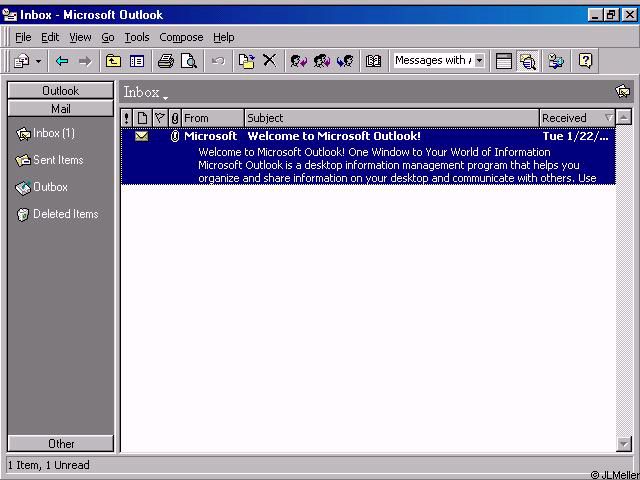Toggle the Folder List icon
Screen dimensions: 640x480
[137, 61]
